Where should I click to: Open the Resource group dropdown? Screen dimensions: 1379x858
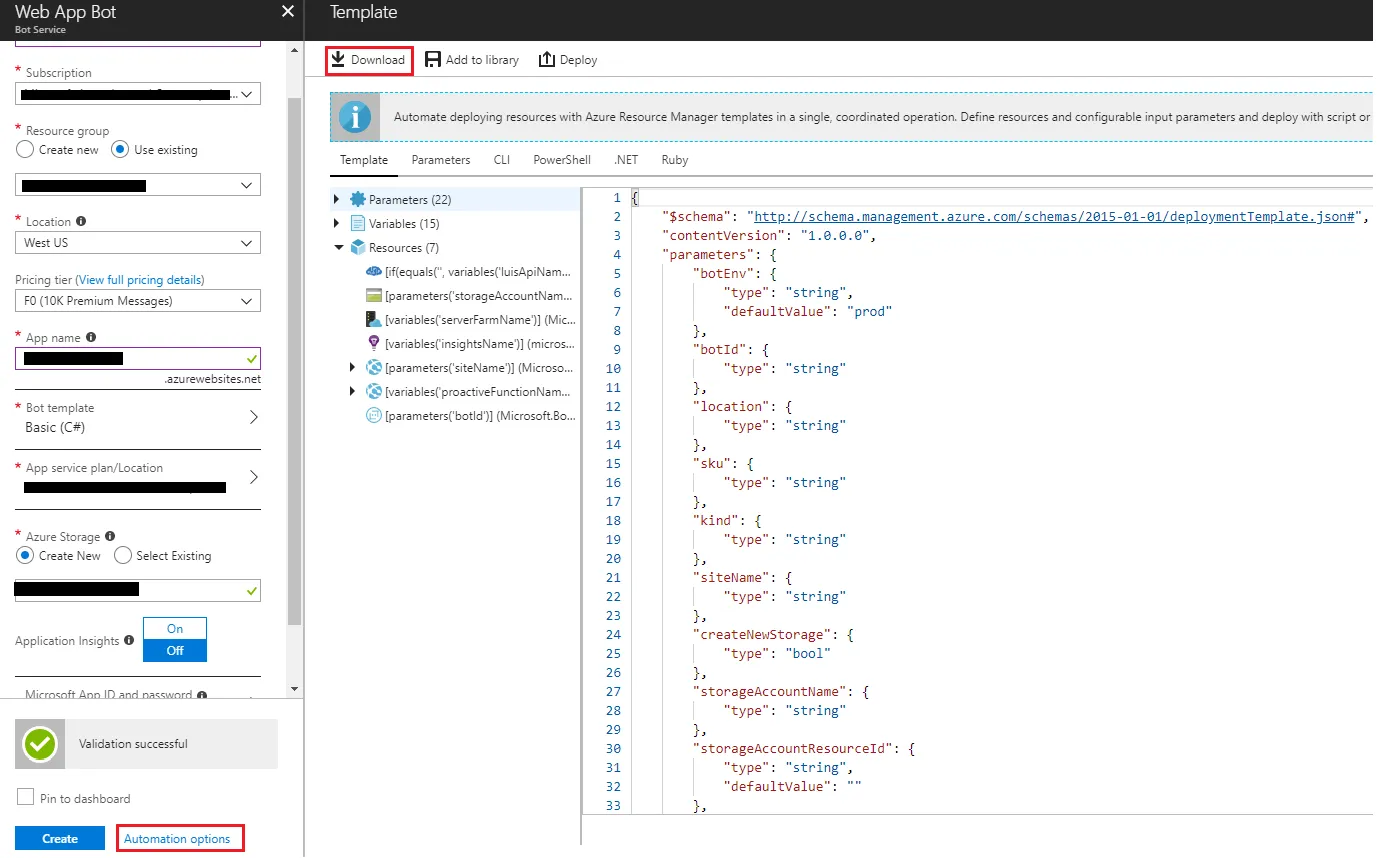[138, 185]
